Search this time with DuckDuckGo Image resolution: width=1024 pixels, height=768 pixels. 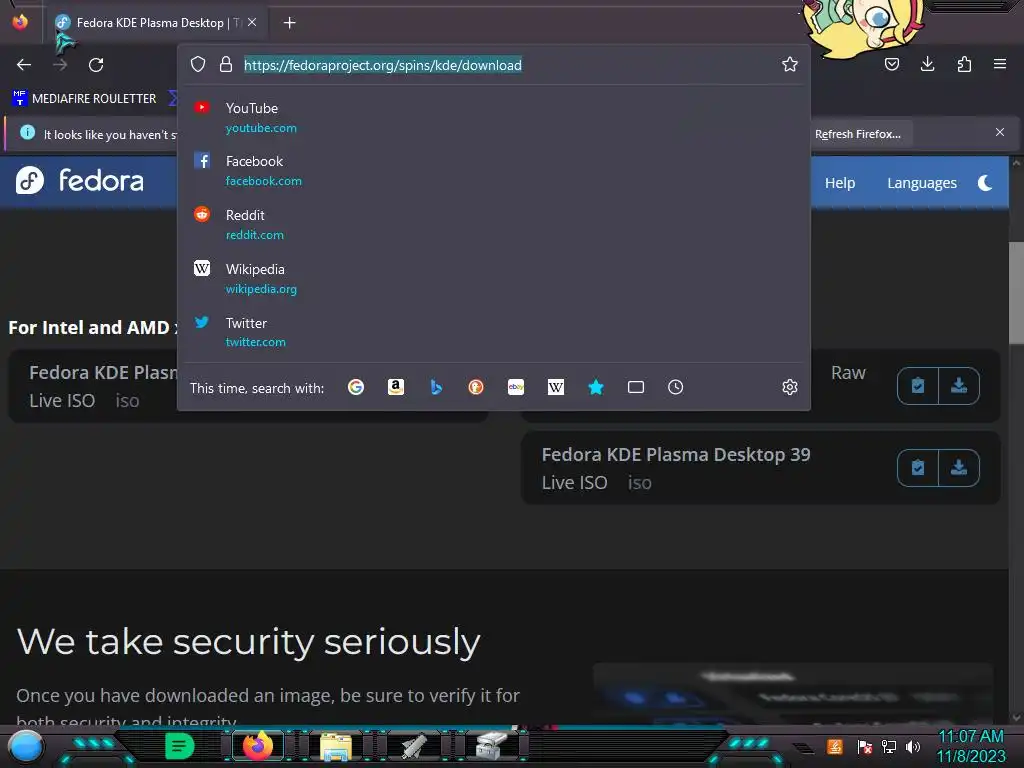pyautogui.click(x=476, y=387)
